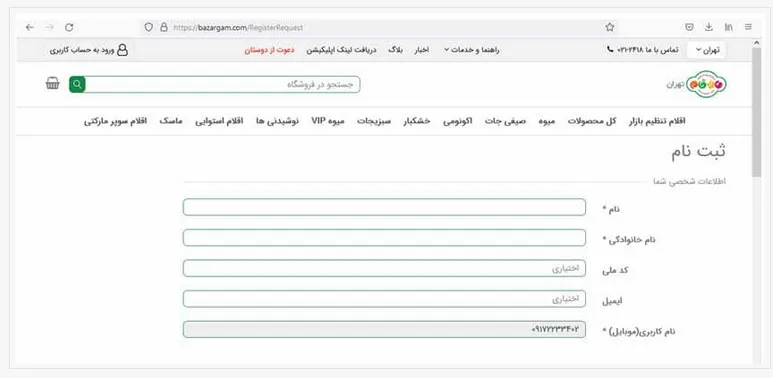773x378 pixels.
Task: Click the نام کاربری(موبایل) field
Action: [x=384, y=329]
